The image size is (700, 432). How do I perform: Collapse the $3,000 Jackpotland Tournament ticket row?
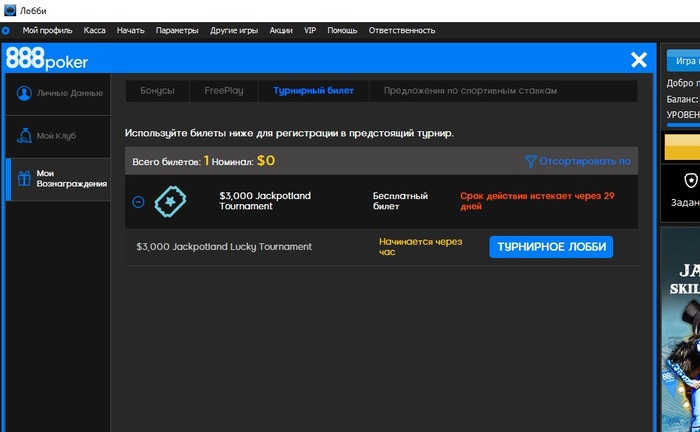138,202
